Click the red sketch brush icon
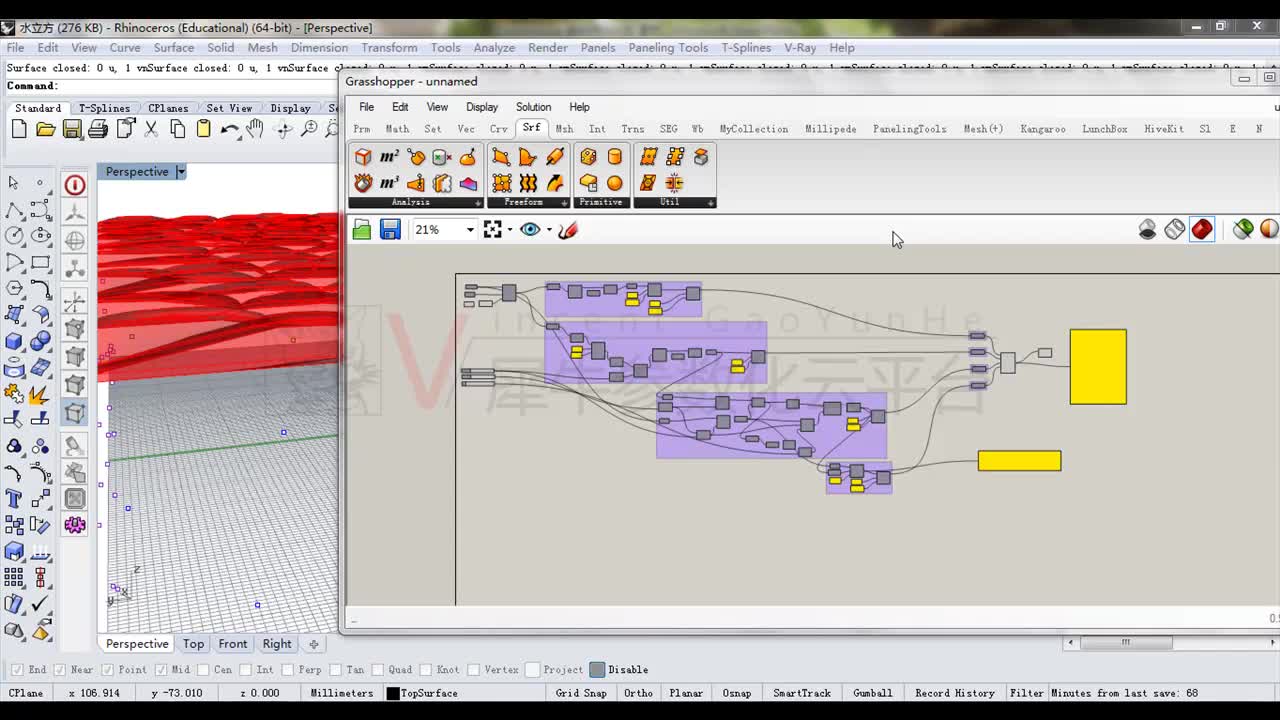Viewport: 1280px width, 720px height. (x=568, y=230)
